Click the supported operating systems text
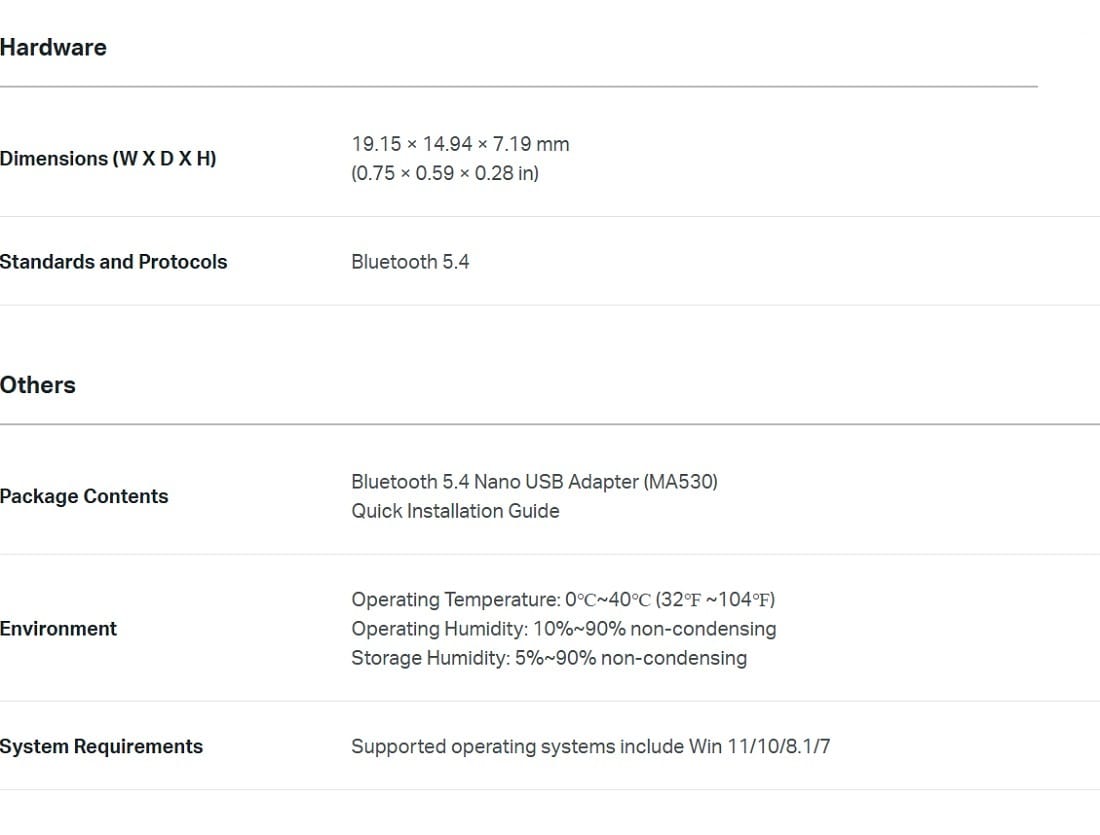This screenshot has height=835, width=1100. [x=591, y=747]
